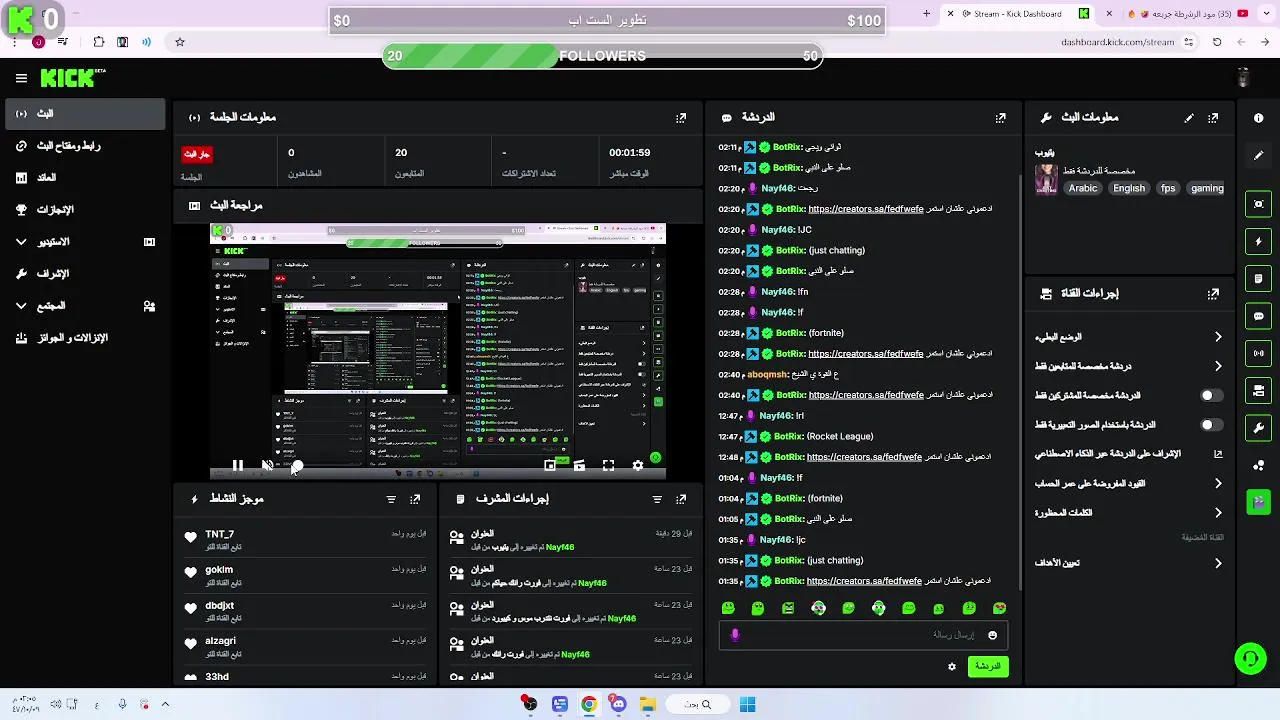Viewport: 1280px width, 720px height.
Task: Toggle the session info broadcast widget button
Action: click(1258, 353)
